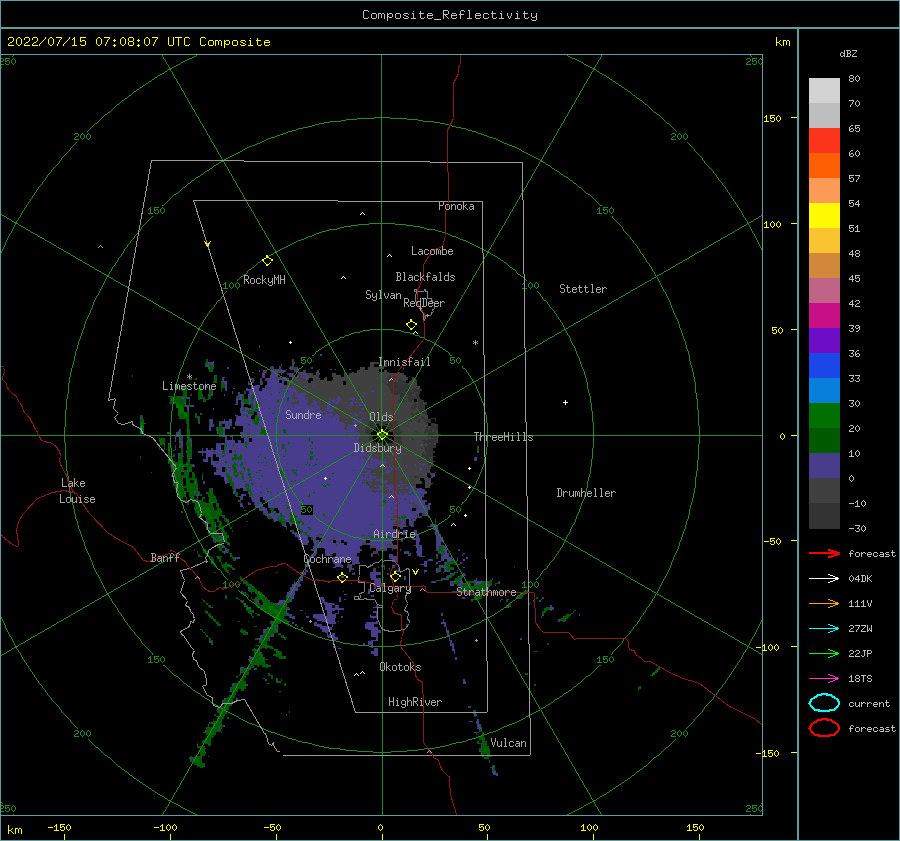Click the km unit label at top right
This screenshot has height=841, width=900.
coord(782,42)
